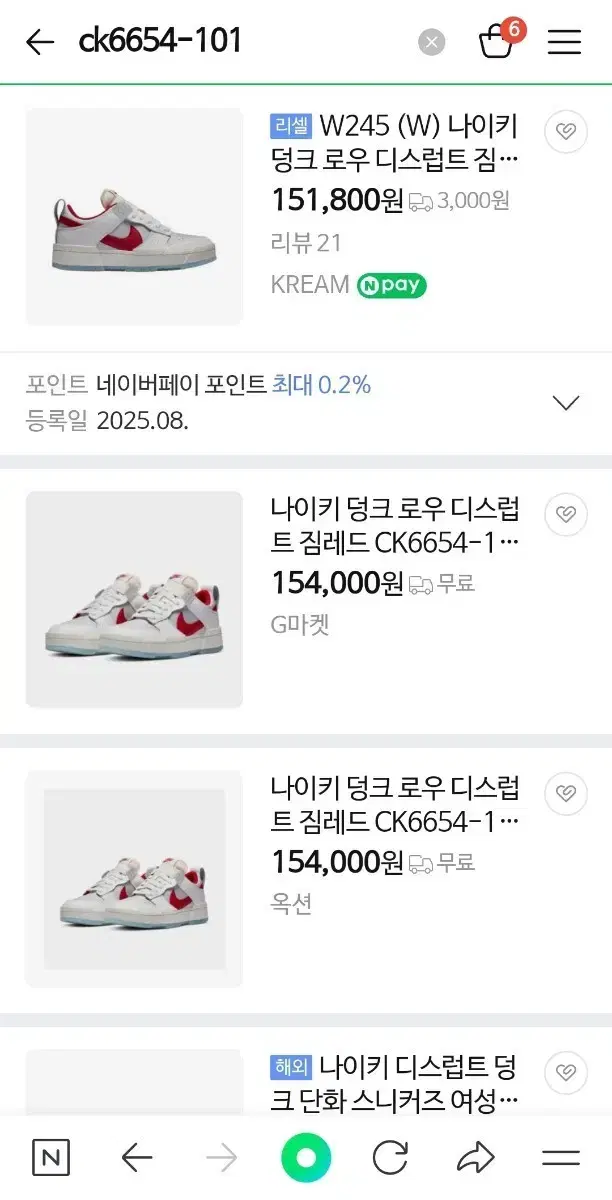Tap the green Naver search circle button

click(306, 1158)
